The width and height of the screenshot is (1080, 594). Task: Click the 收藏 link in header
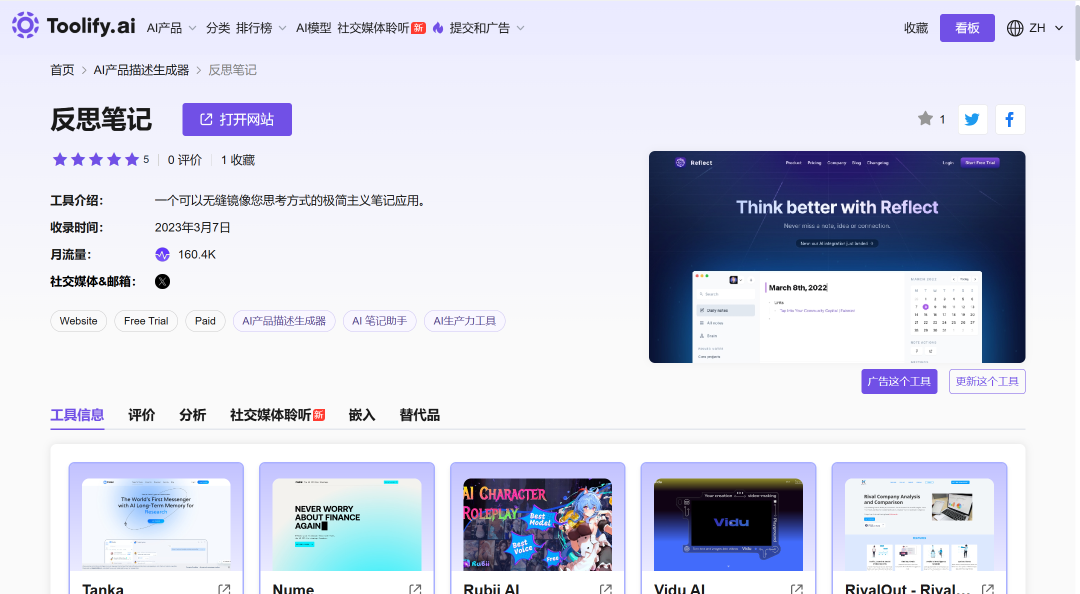pos(916,28)
